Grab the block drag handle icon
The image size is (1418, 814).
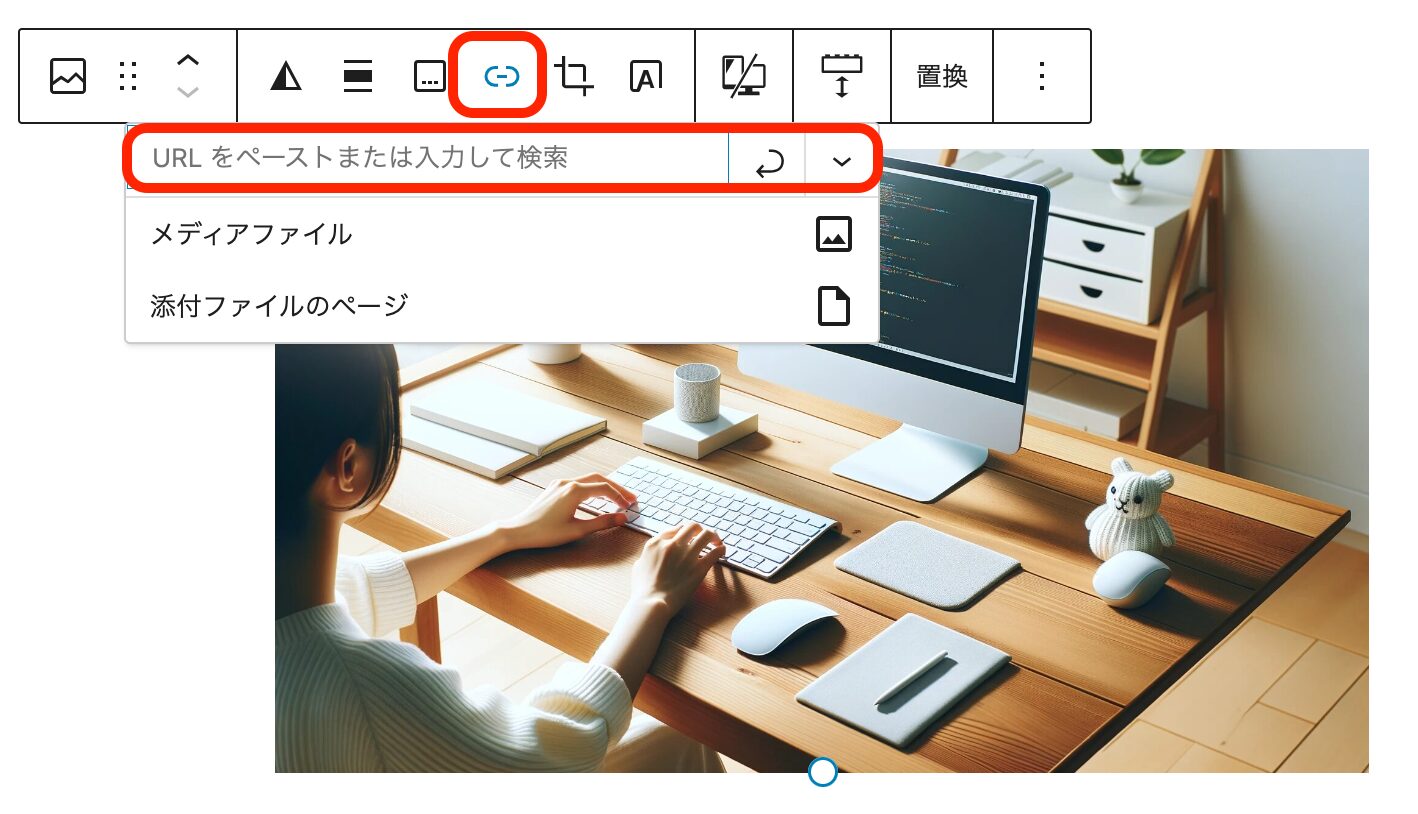(x=128, y=76)
